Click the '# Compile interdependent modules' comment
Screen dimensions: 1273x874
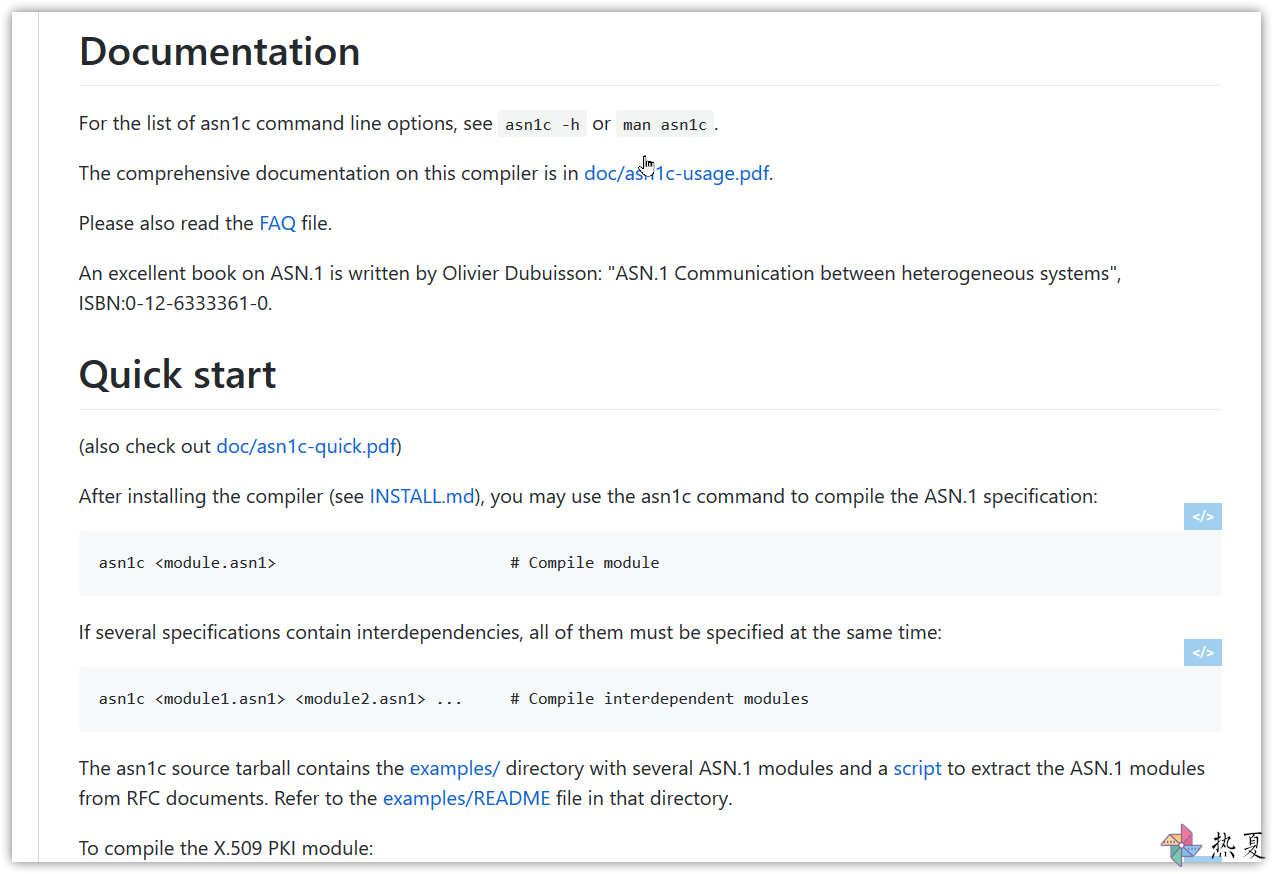pyautogui.click(x=659, y=699)
